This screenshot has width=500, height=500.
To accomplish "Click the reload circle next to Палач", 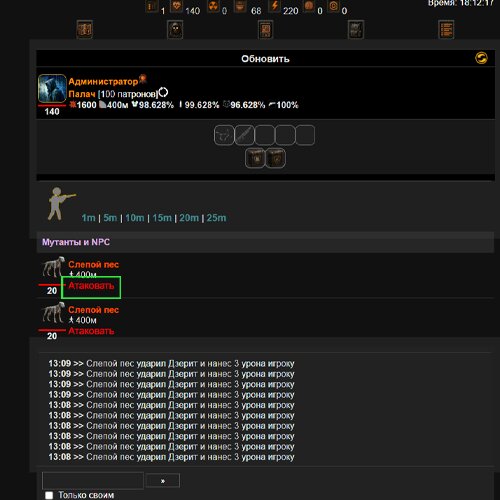I will coord(163,92).
